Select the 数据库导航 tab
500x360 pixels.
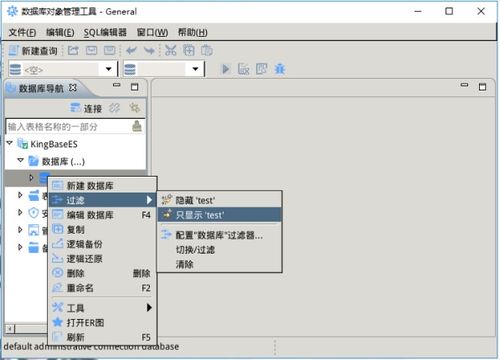[41, 88]
